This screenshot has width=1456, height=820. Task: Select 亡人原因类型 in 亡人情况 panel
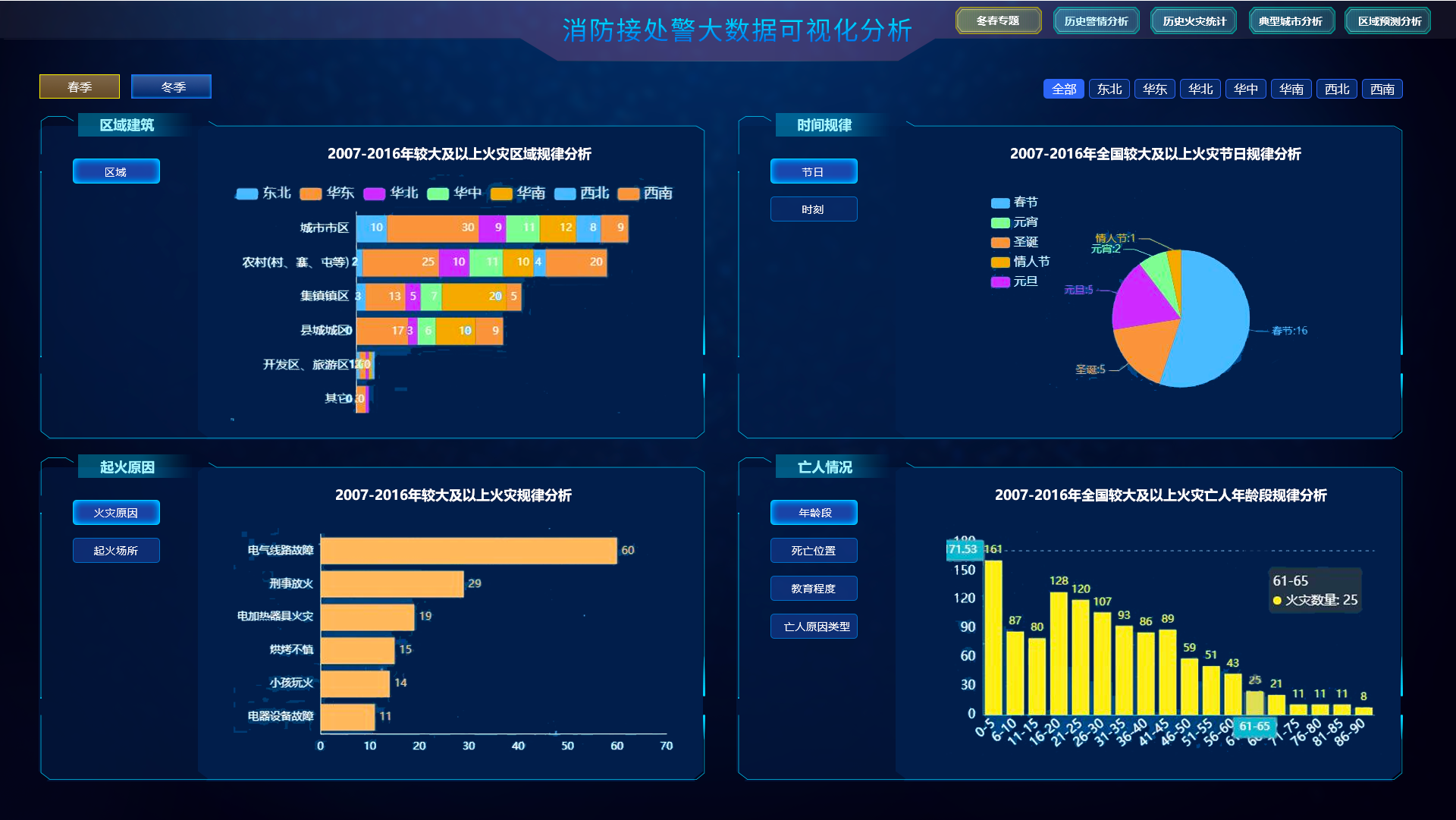pos(814,627)
